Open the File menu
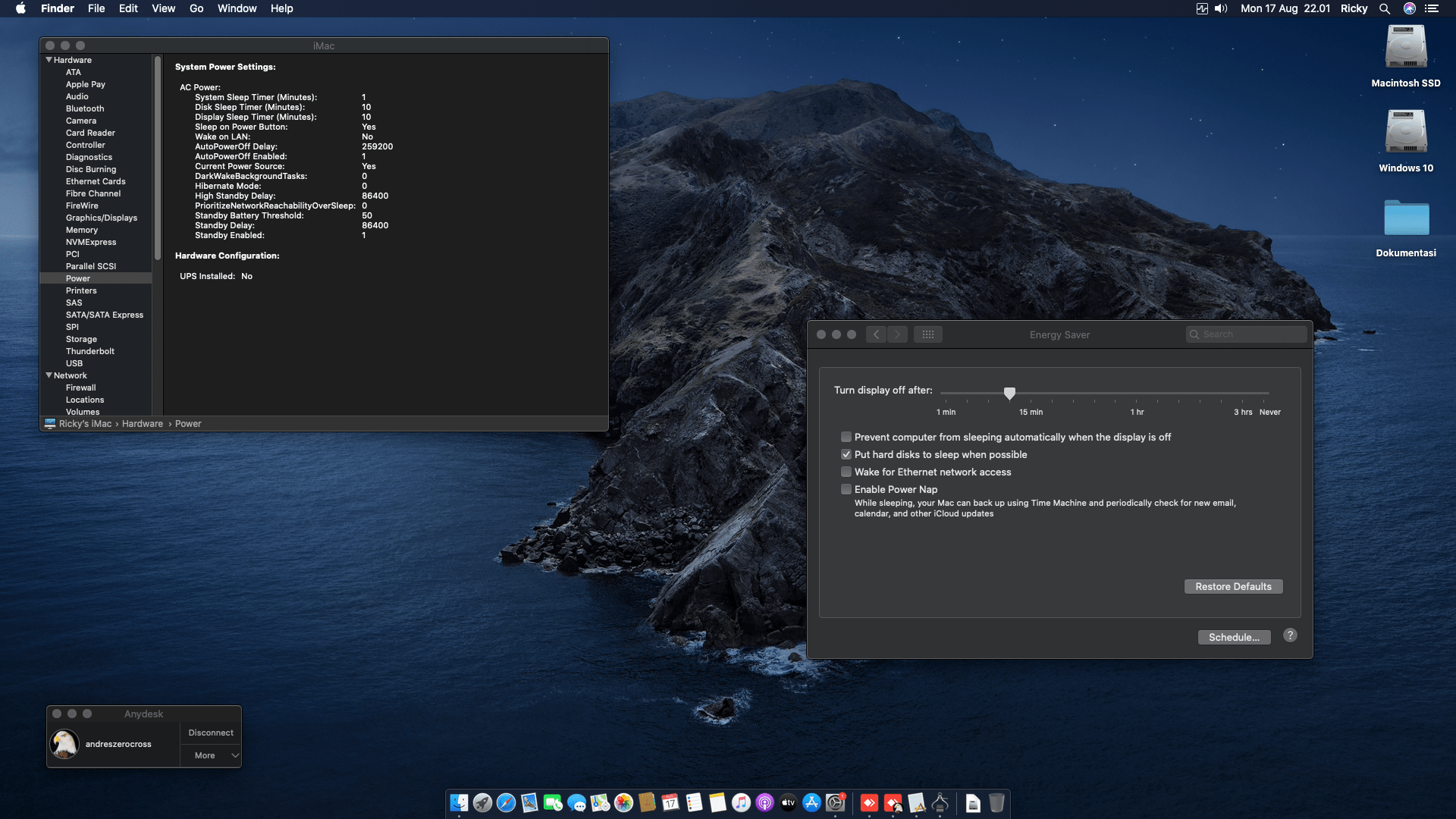Screen dimensions: 1456x819 point(96,8)
